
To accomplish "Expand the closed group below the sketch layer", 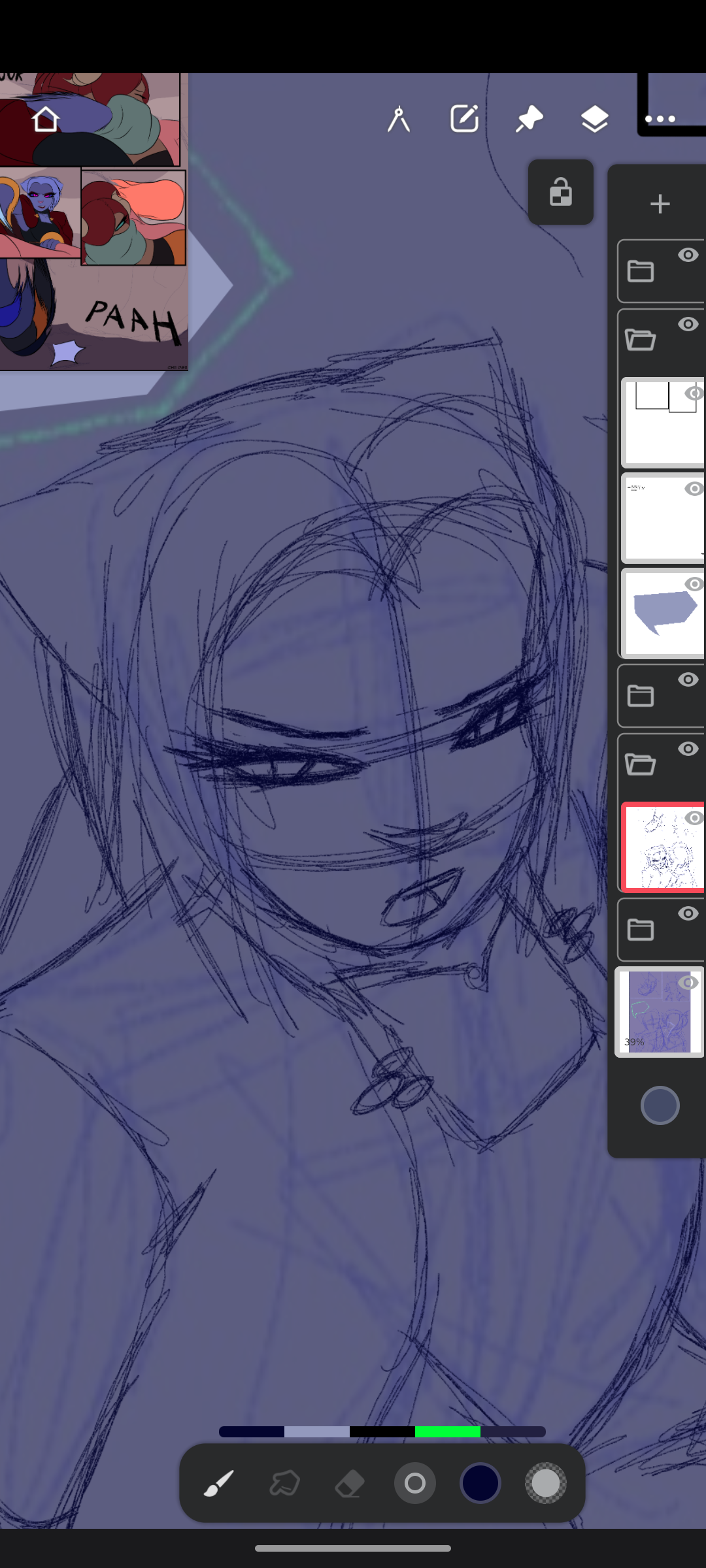I will [641, 930].
